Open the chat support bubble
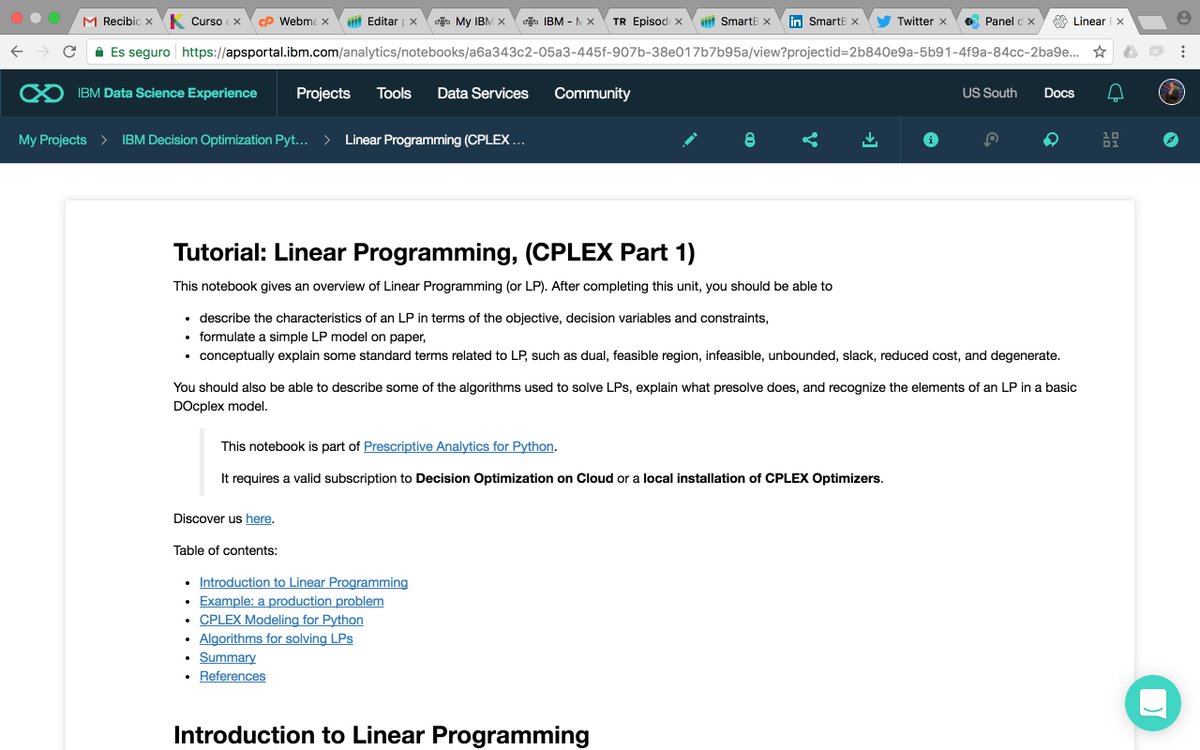Image resolution: width=1200 pixels, height=750 pixels. pos(1153,703)
